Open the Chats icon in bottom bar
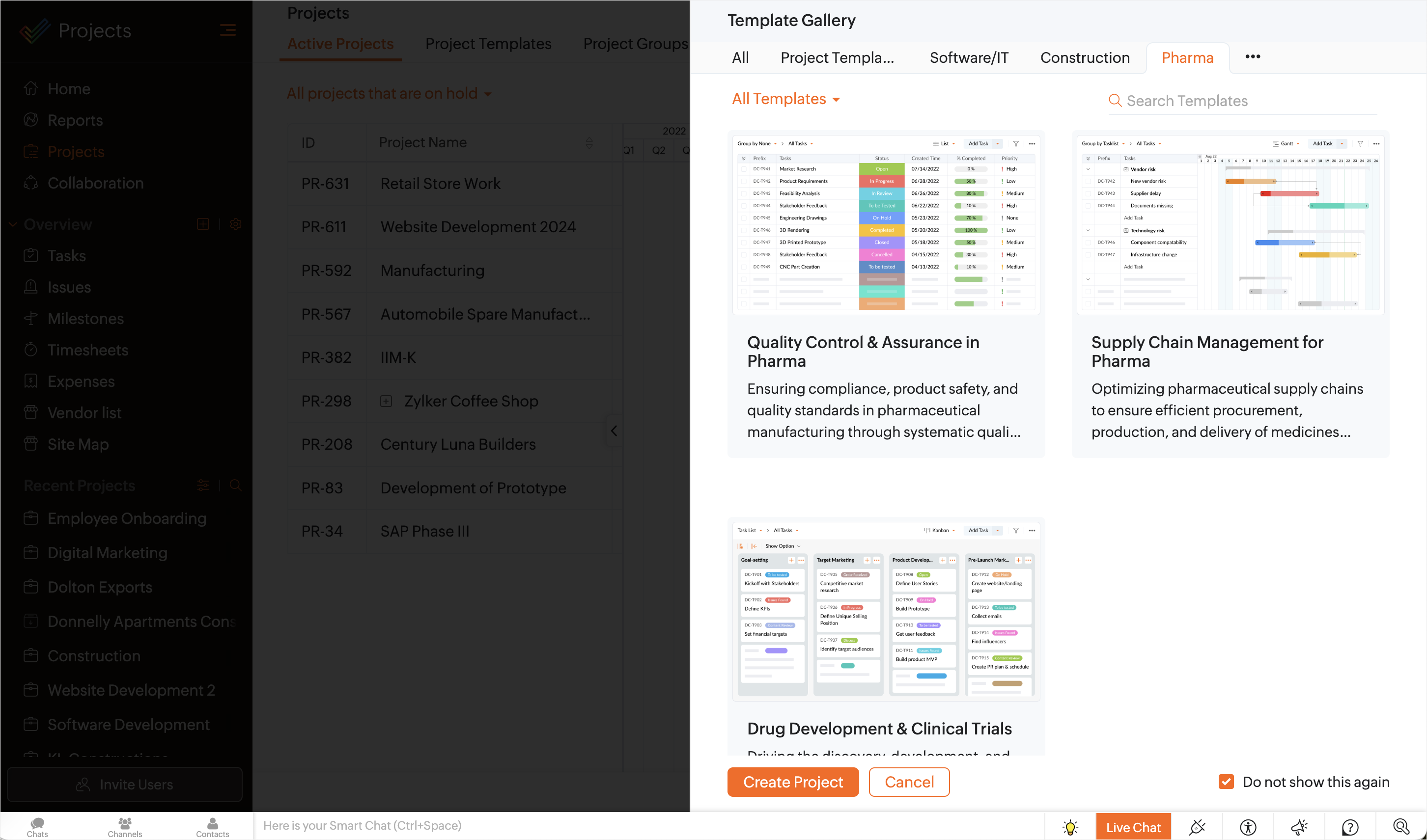The image size is (1427, 840). 37,826
